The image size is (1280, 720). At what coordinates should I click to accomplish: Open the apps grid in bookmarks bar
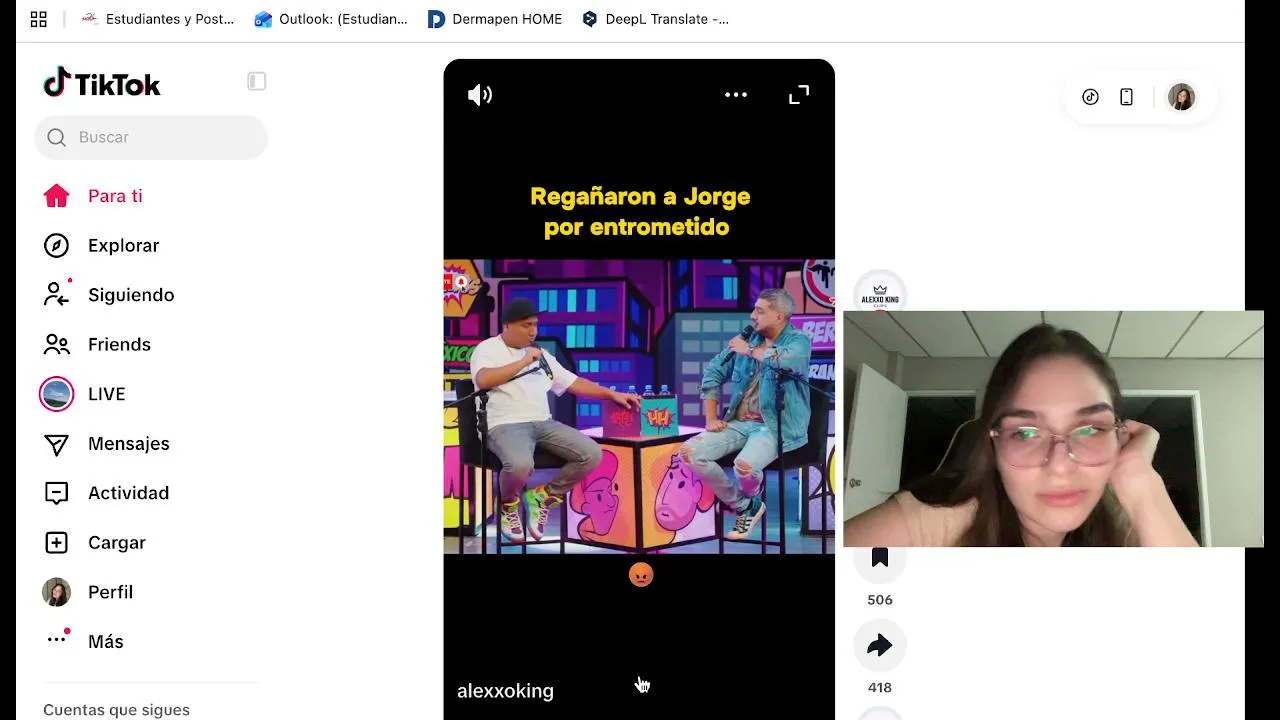[x=39, y=19]
